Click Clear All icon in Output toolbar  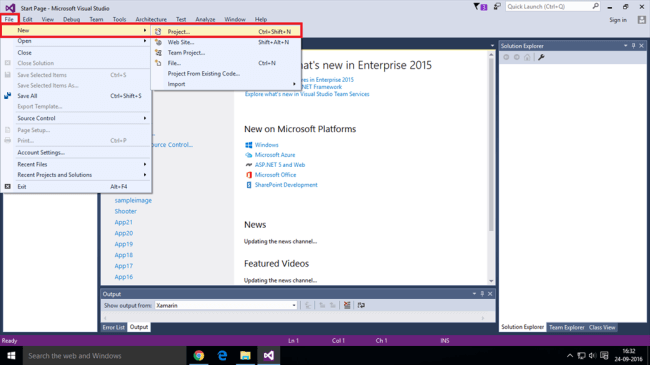tap(347, 305)
